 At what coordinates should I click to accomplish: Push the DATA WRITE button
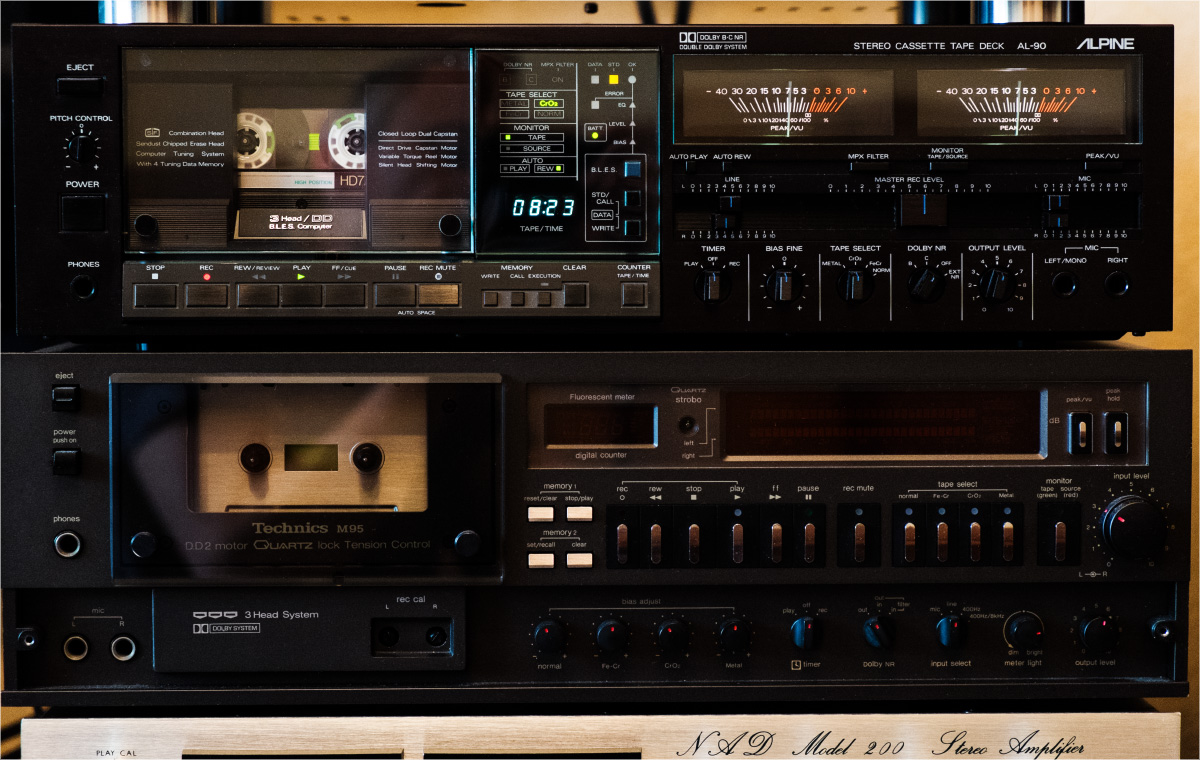click(x=632, y=227)
